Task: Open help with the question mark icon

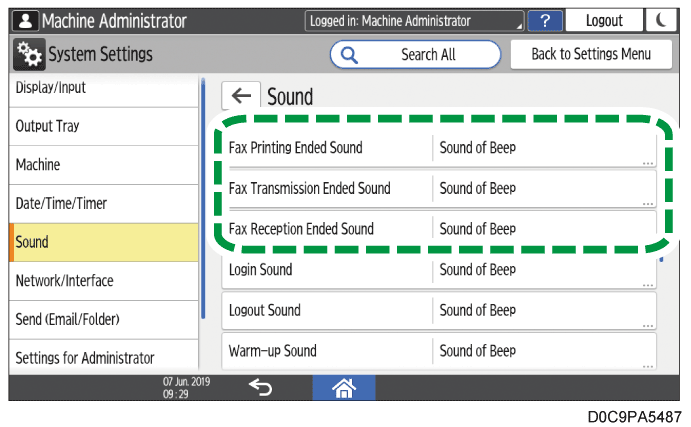Action: click(x=544, y=20)
